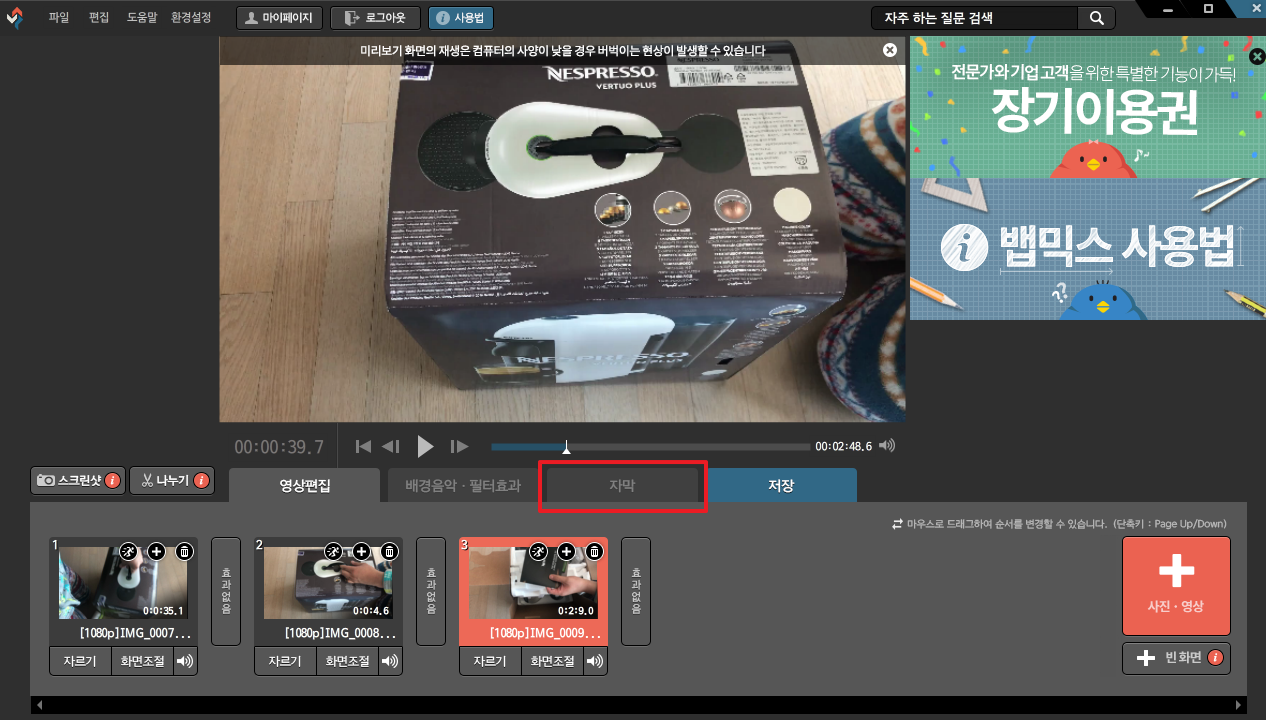The width and height of the screenshot is (1266, 720).
Task: Click the 나누기 split button
Action: 173,480
